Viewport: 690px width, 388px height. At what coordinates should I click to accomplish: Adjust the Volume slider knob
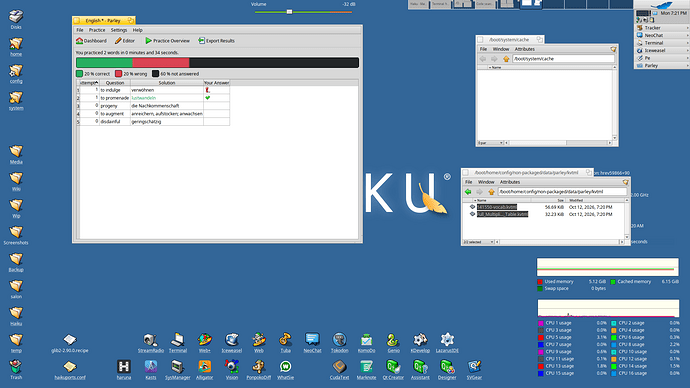pyautogui.click(x=289, y=12)
